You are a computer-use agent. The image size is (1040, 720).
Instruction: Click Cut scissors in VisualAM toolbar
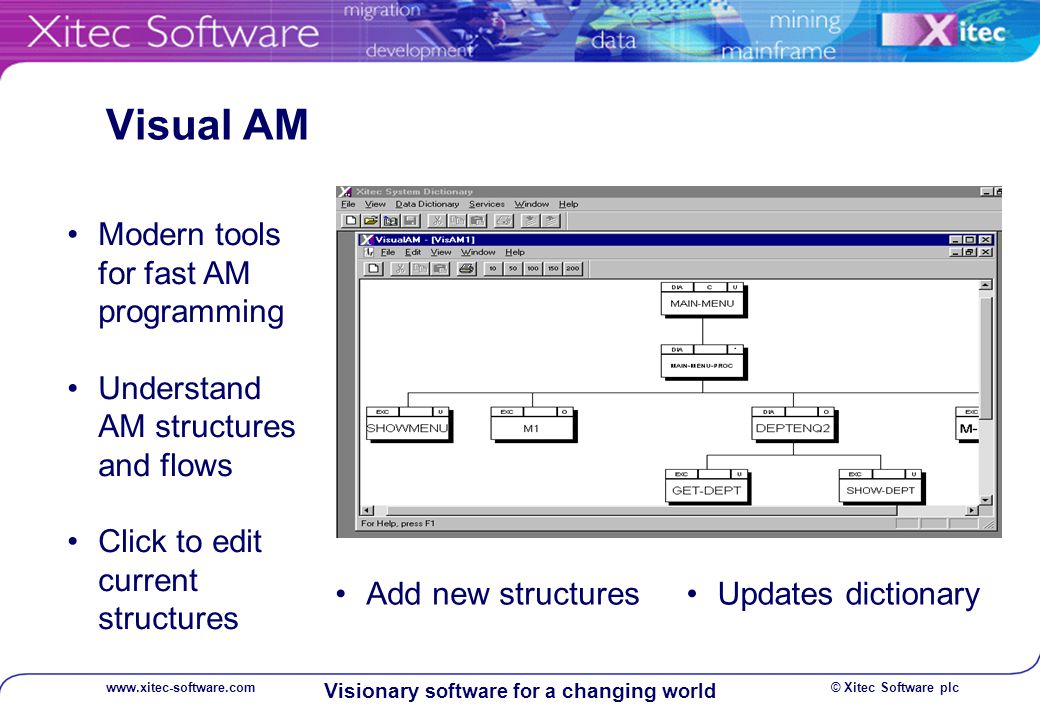[400, 269]
